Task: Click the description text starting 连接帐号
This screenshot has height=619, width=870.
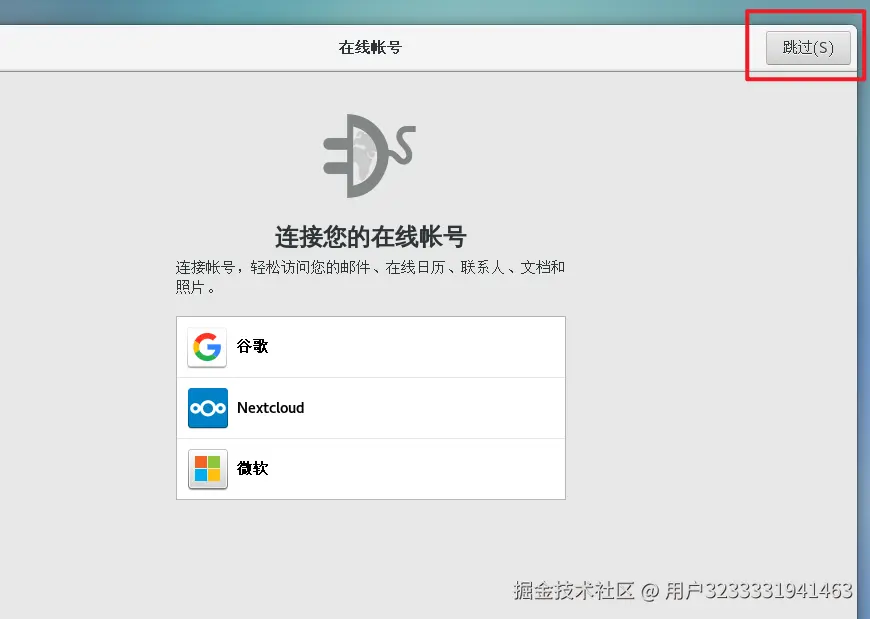Action: 370,277
